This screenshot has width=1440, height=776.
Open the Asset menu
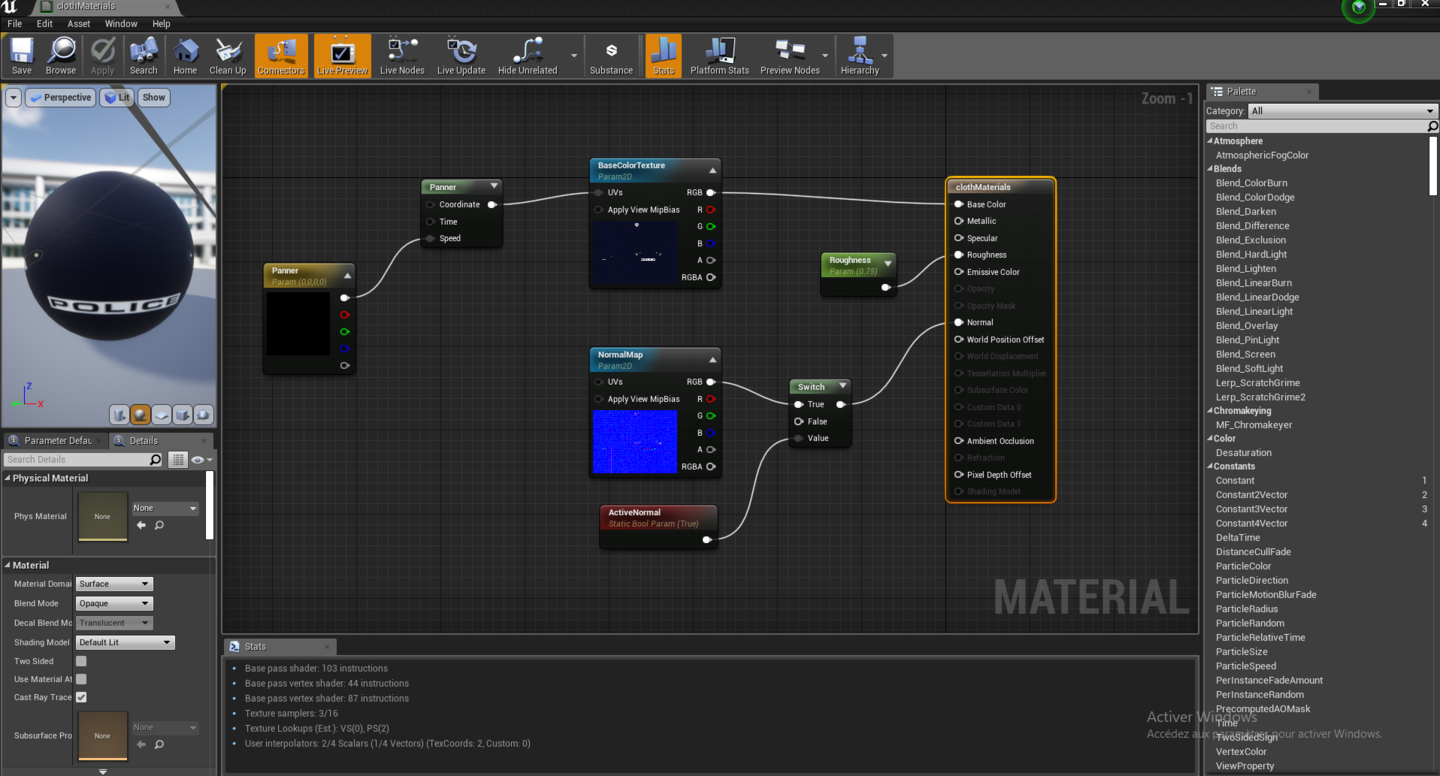pos(78,23)
